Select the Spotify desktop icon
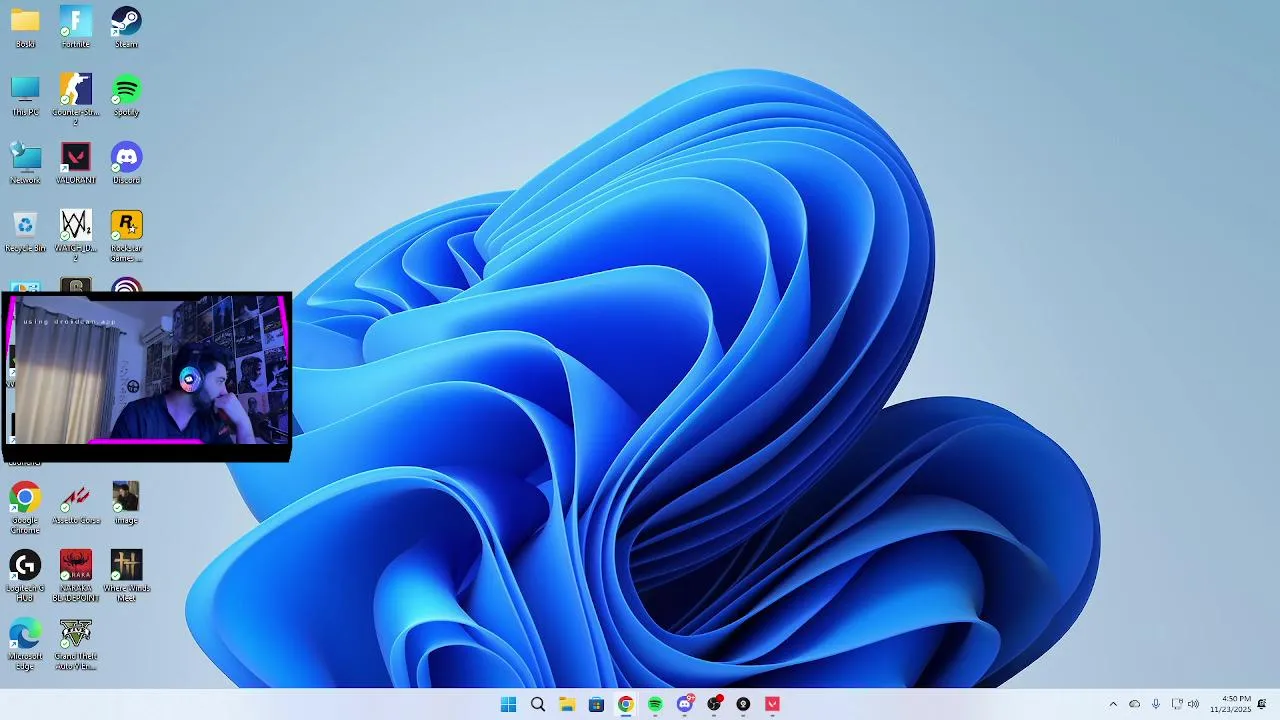The width and height of the screenshot is (1280, 720). (x=126, y=95)
